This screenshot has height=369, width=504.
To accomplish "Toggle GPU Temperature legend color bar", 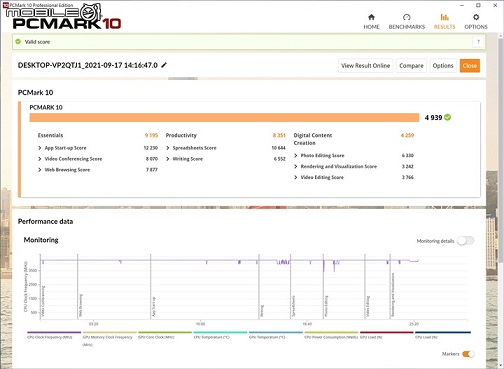I will (x=276, y=332).
